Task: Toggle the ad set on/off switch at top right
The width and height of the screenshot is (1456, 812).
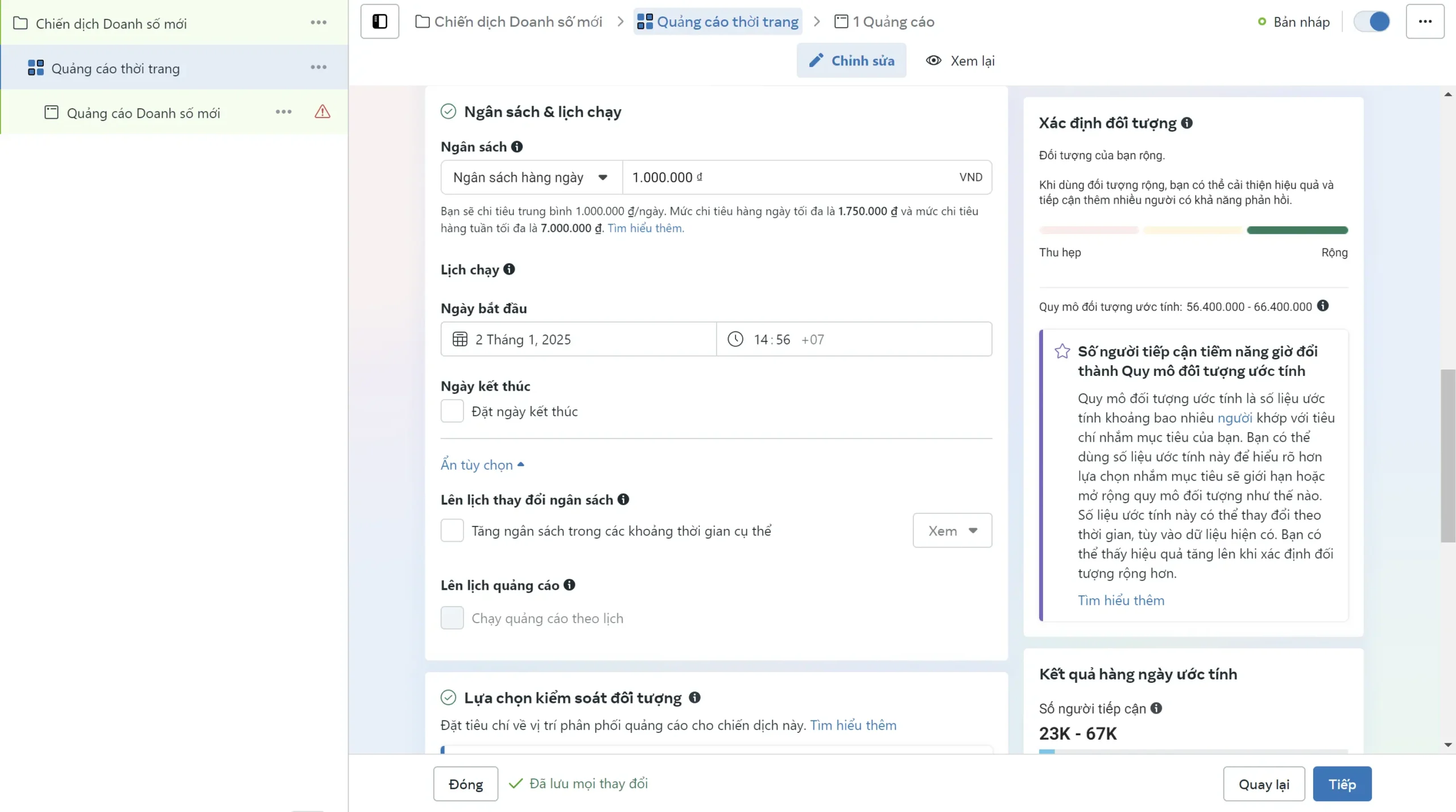Action: click(1371, 22)
